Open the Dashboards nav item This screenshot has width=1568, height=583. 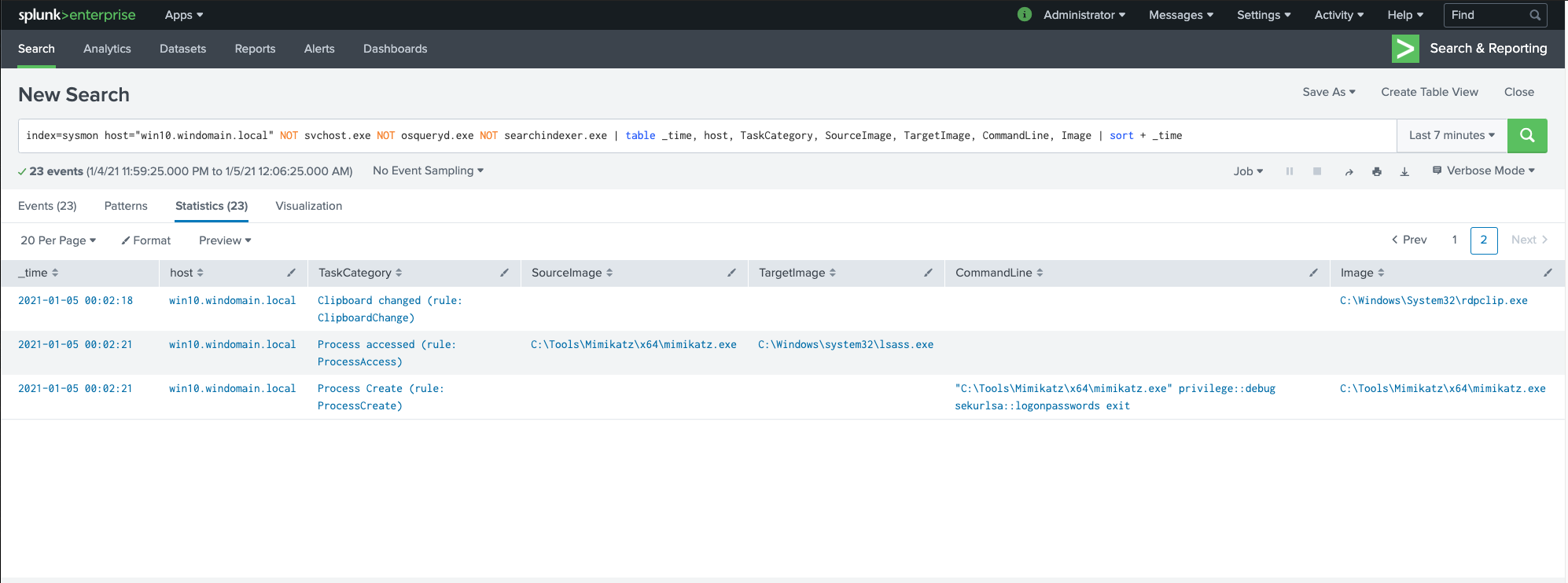point(395,49)
